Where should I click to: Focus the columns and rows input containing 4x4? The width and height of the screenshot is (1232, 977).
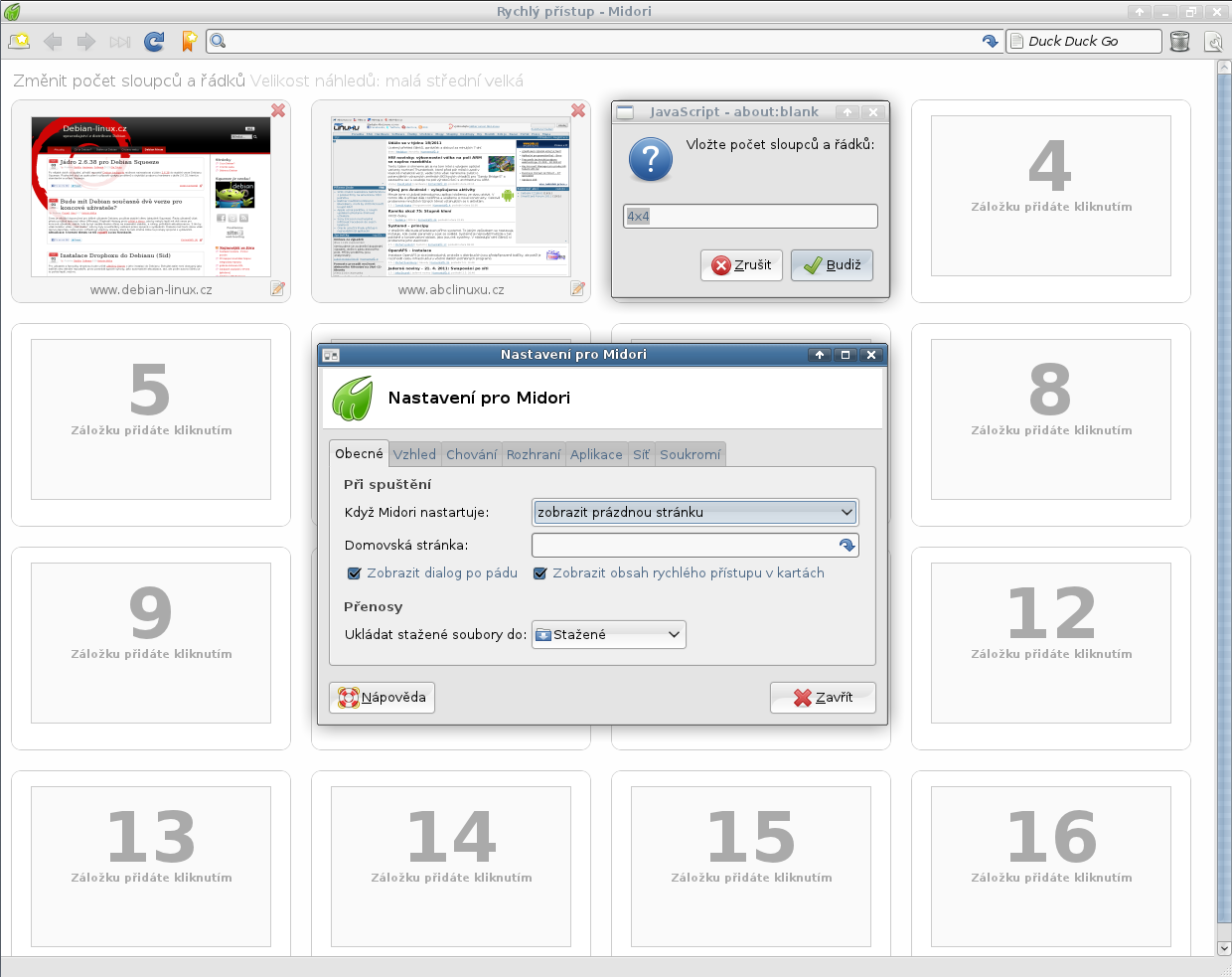pyautogui.click(x=751, y=216)
